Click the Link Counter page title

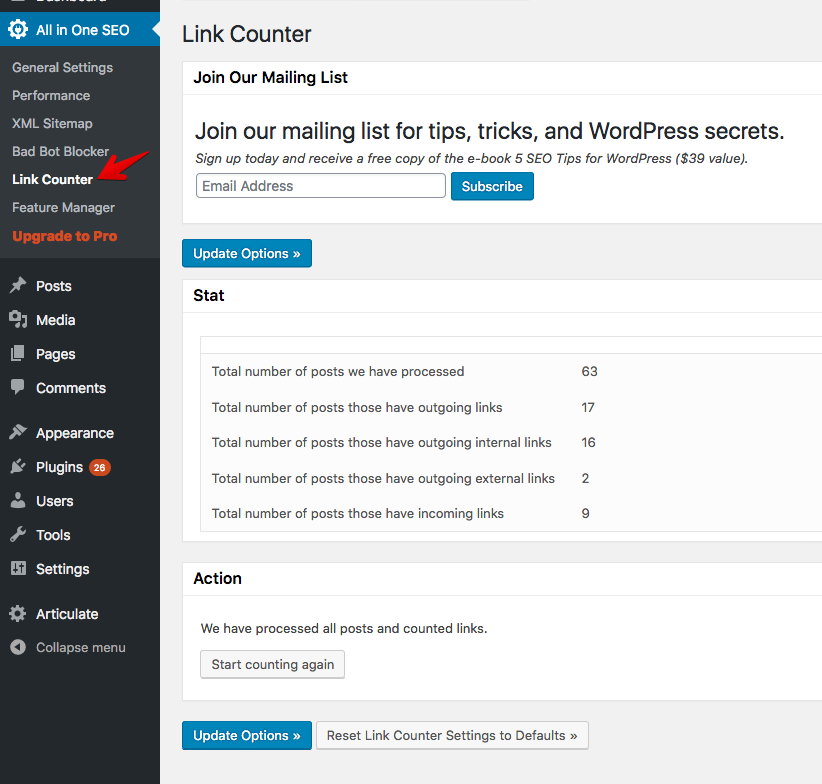(x=246, y=34)
